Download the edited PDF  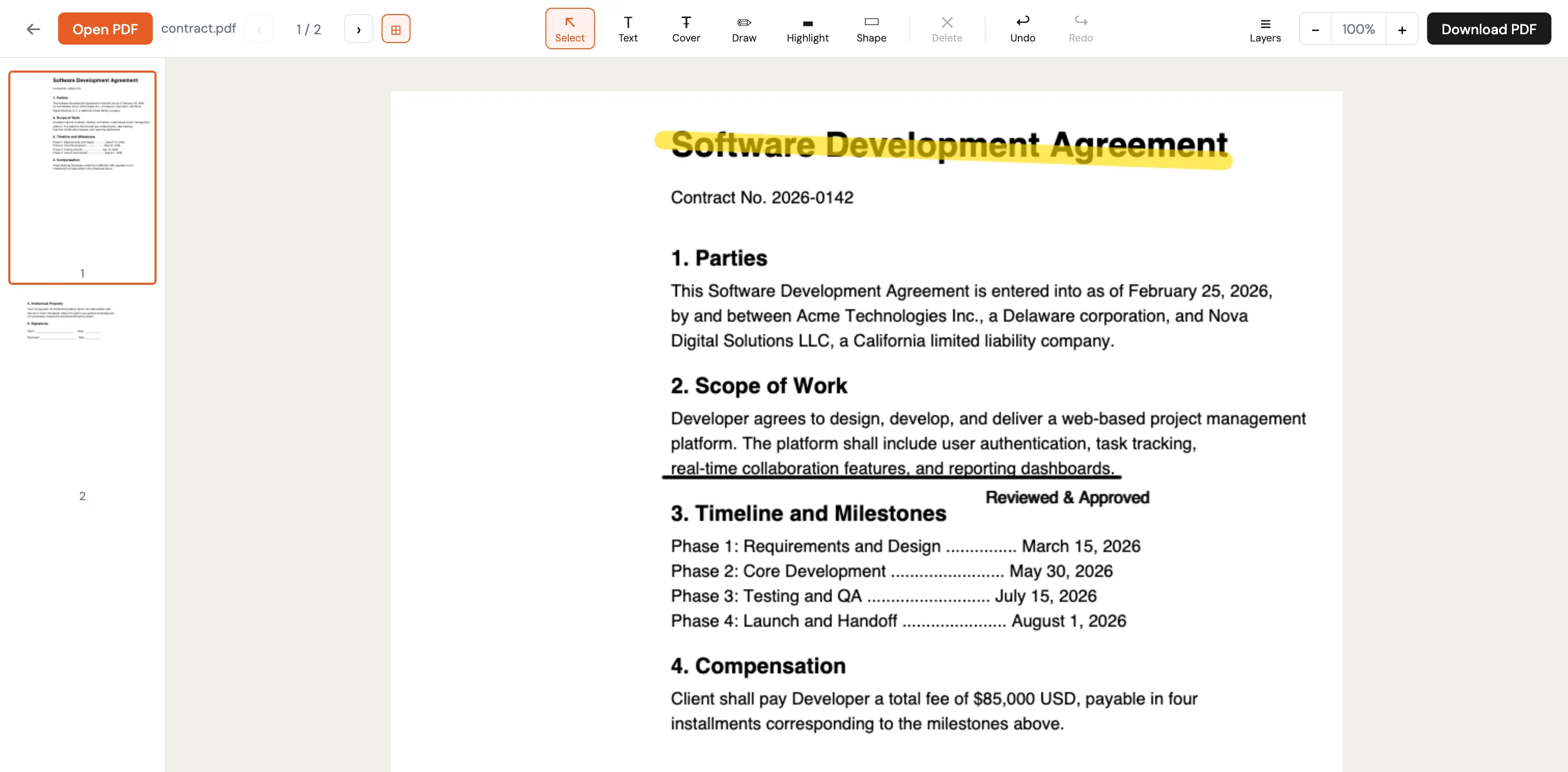point(1488,29)
